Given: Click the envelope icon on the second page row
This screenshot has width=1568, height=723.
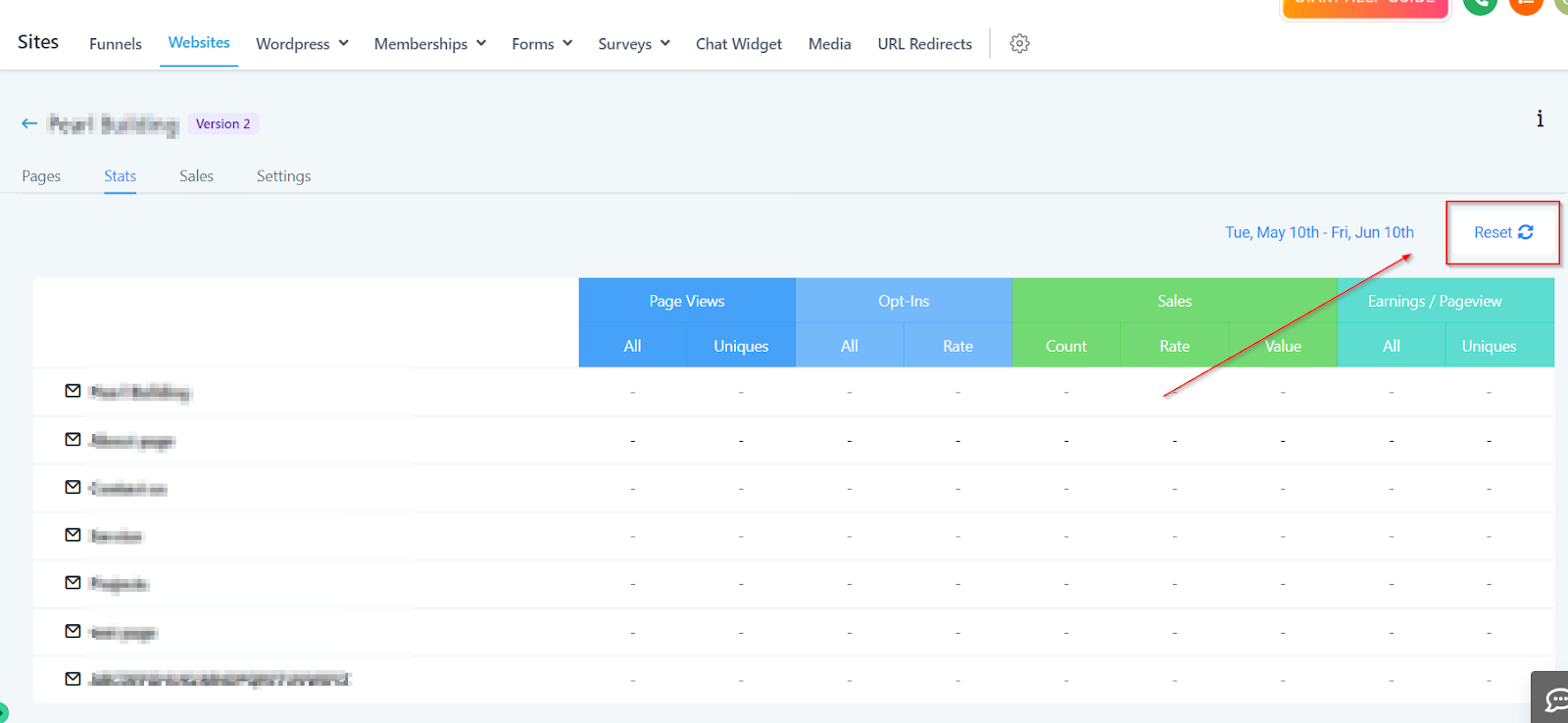Looking at the screenshot, I should (73, 439).
